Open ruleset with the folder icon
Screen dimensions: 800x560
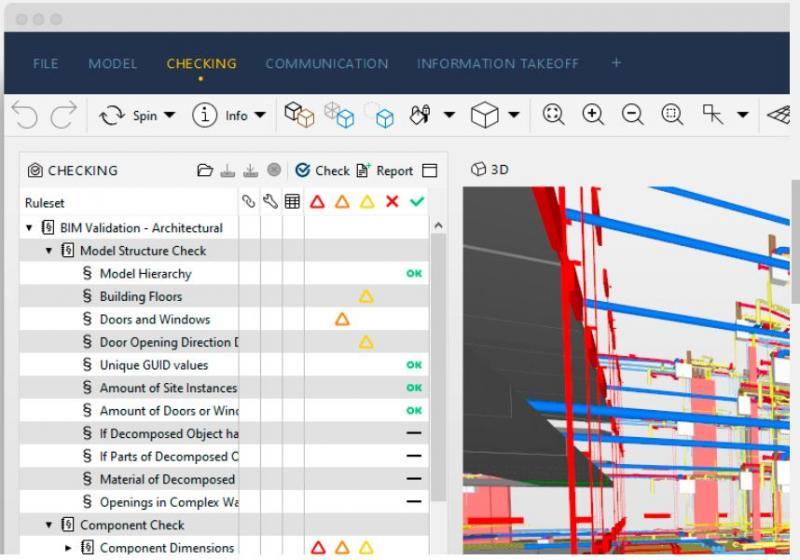click(x=205, y=170)
